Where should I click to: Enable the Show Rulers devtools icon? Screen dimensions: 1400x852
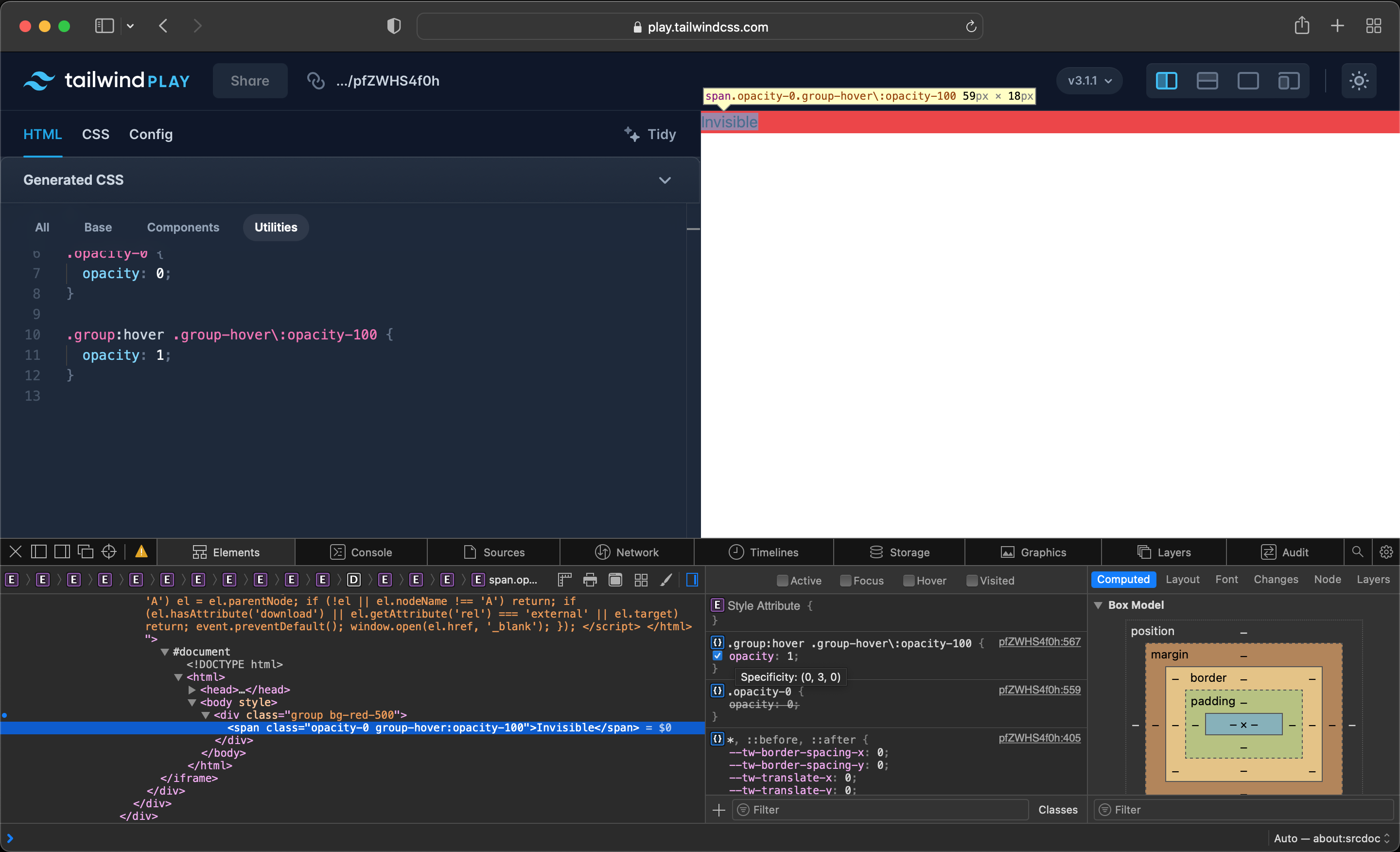click(x=564, y=580)
